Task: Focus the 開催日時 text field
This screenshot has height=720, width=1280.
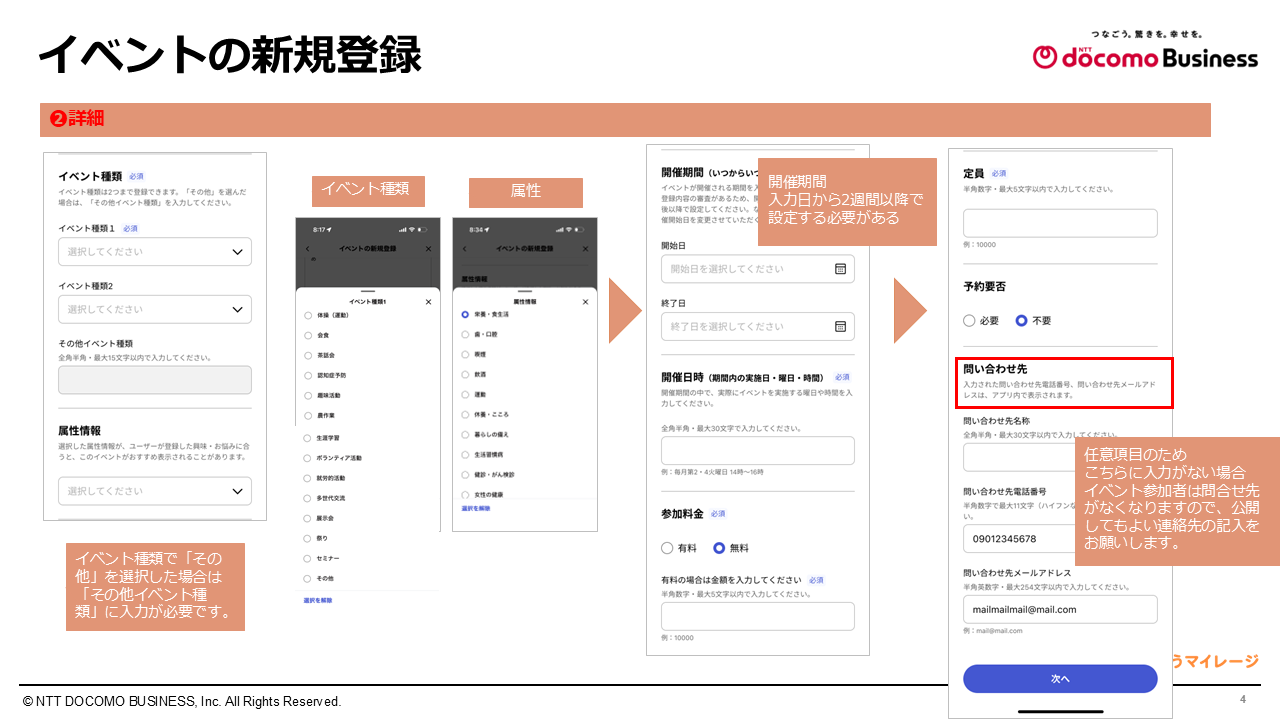Action: [x=758, y=451]
